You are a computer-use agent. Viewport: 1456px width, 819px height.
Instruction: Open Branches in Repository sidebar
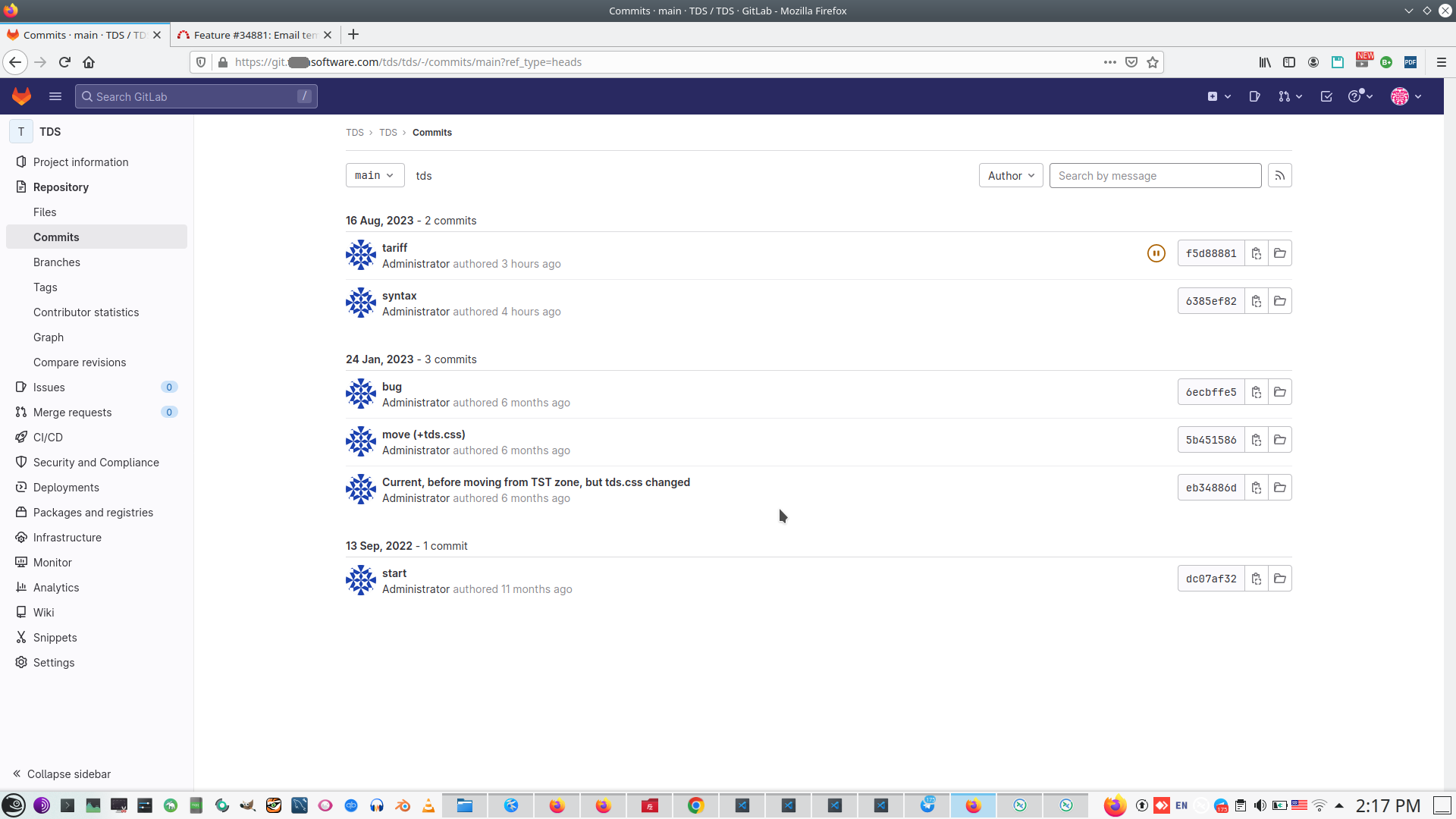pyautogui.click(x=56, y=262)
